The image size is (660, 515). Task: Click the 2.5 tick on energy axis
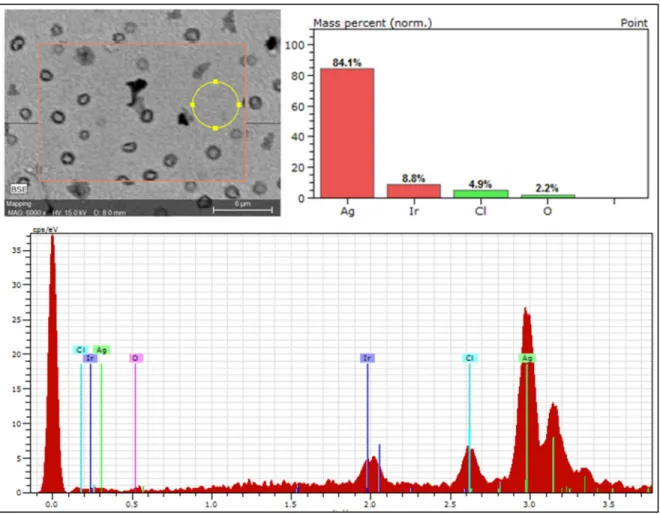(x=450, y=504)
